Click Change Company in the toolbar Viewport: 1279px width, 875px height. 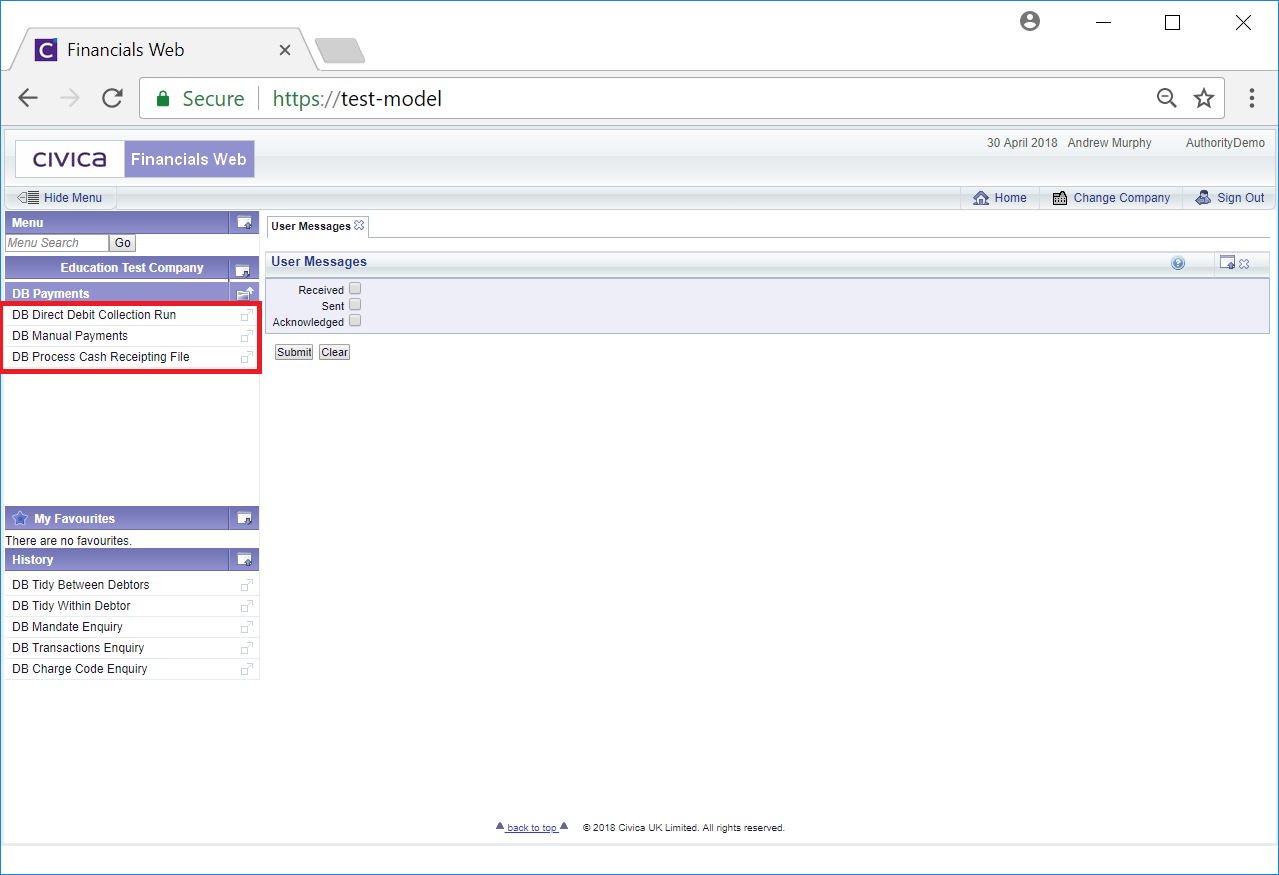pyautogui.click(x=1111, y=198)
